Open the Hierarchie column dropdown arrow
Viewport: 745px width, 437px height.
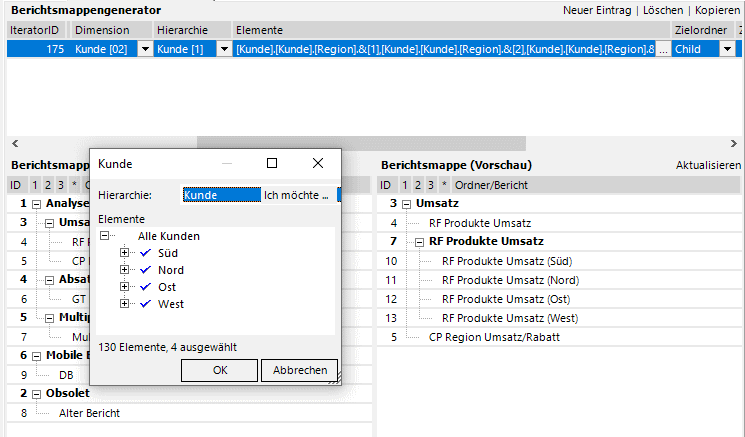(223, 49)
